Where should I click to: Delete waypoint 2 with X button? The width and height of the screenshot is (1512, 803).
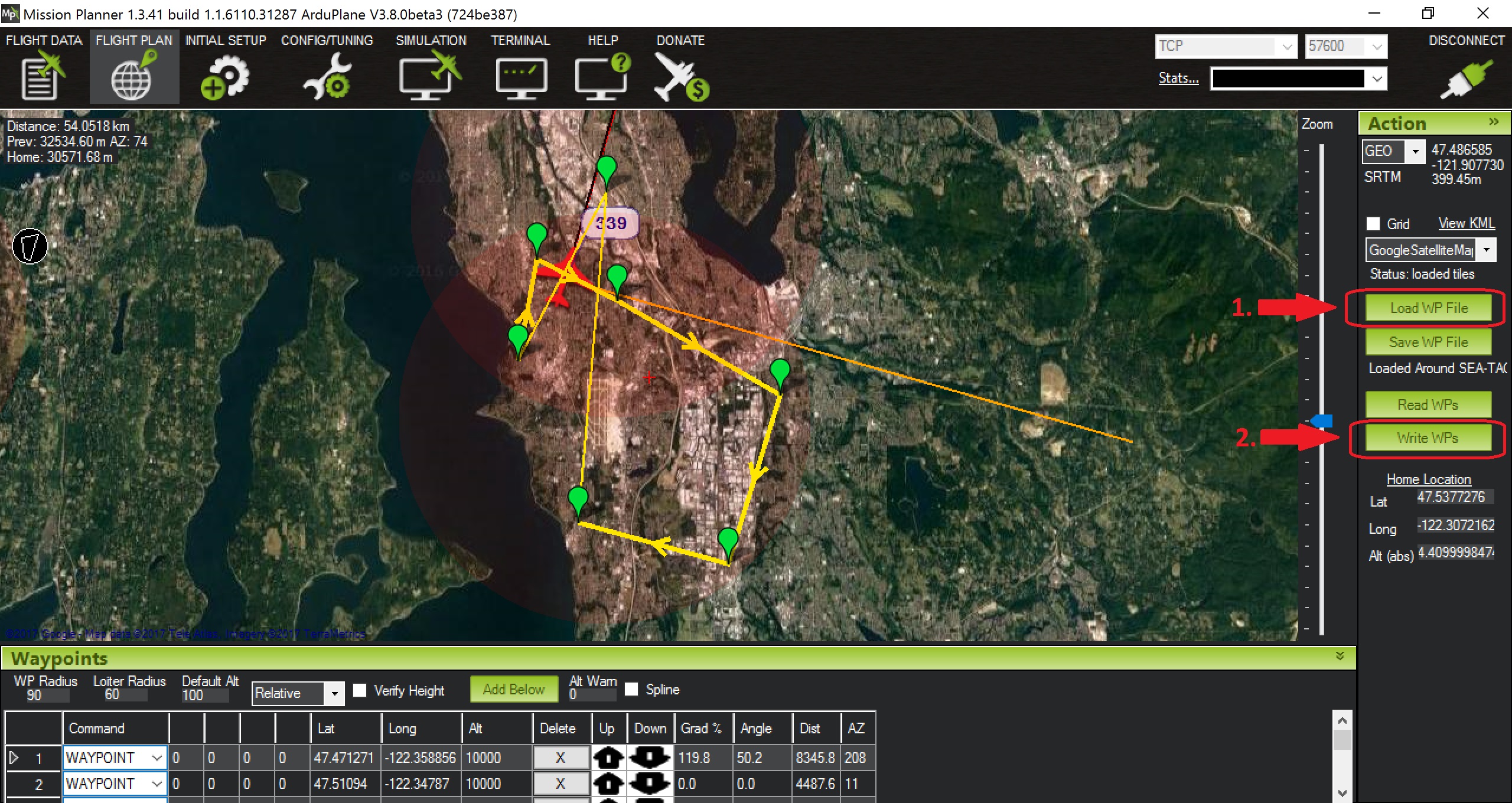560,784
